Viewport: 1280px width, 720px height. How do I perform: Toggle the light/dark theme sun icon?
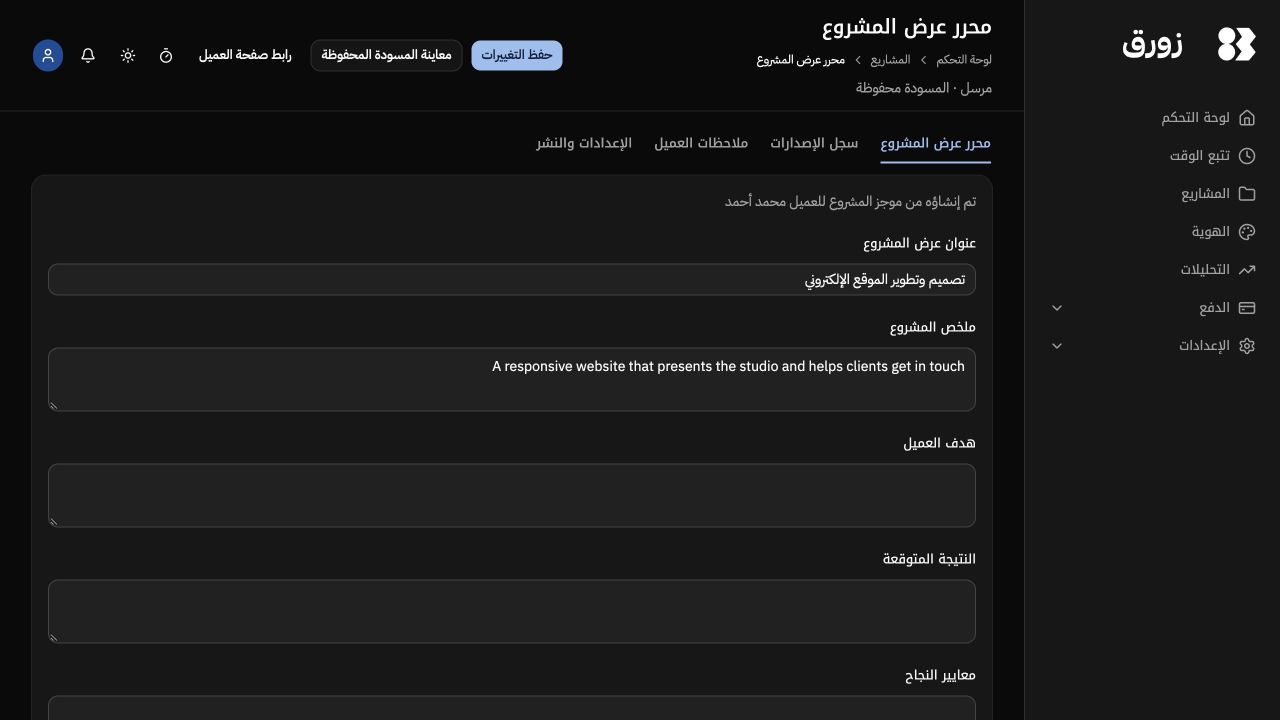click(x=128, y=56)
